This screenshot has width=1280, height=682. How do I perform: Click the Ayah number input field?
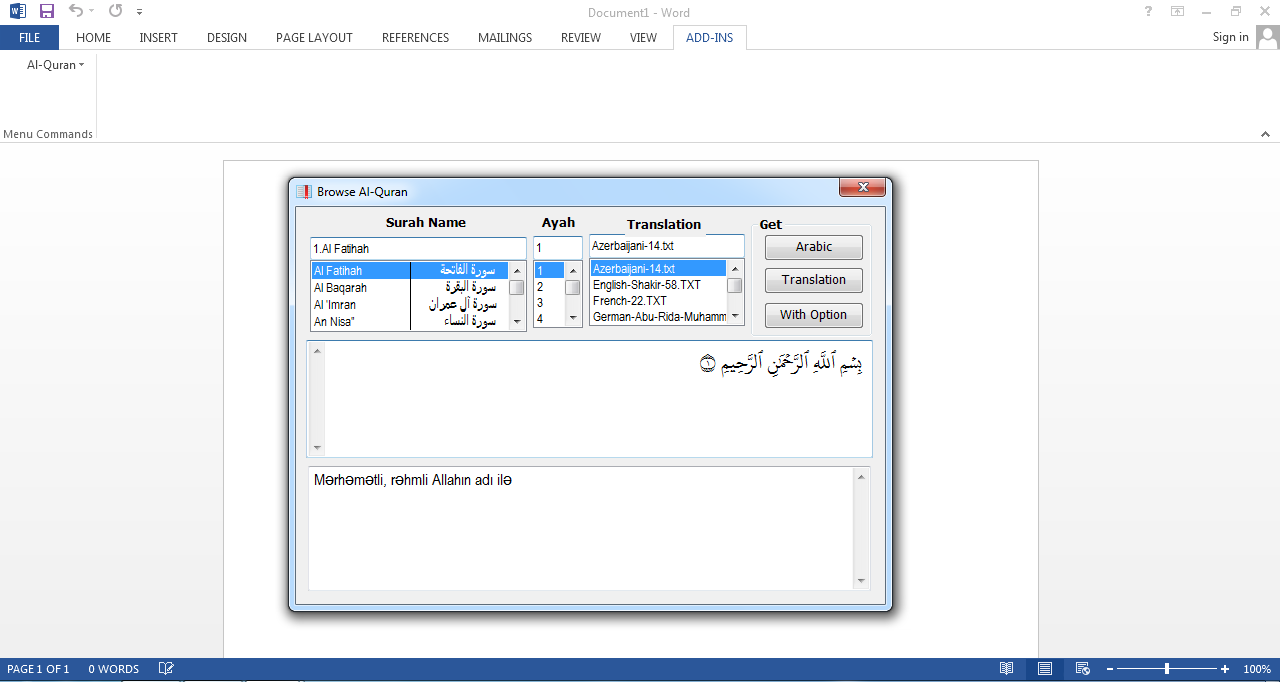coord(558,248)
